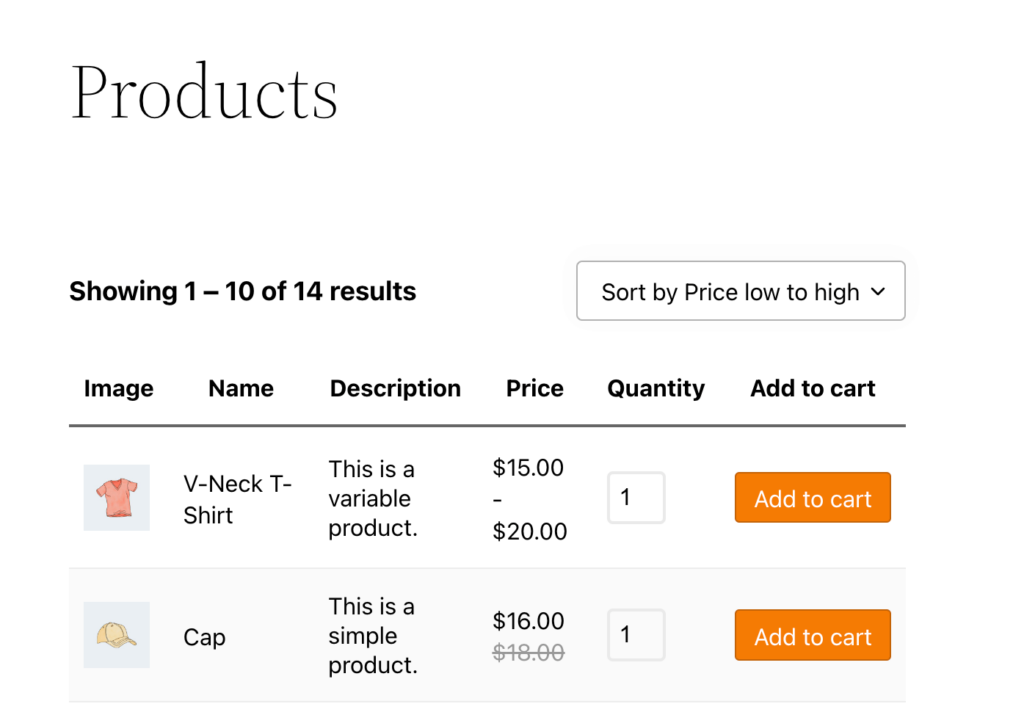Screen dimensions: 1024x726
Task: Click the Add to cart column header
Action: point(812,388)
